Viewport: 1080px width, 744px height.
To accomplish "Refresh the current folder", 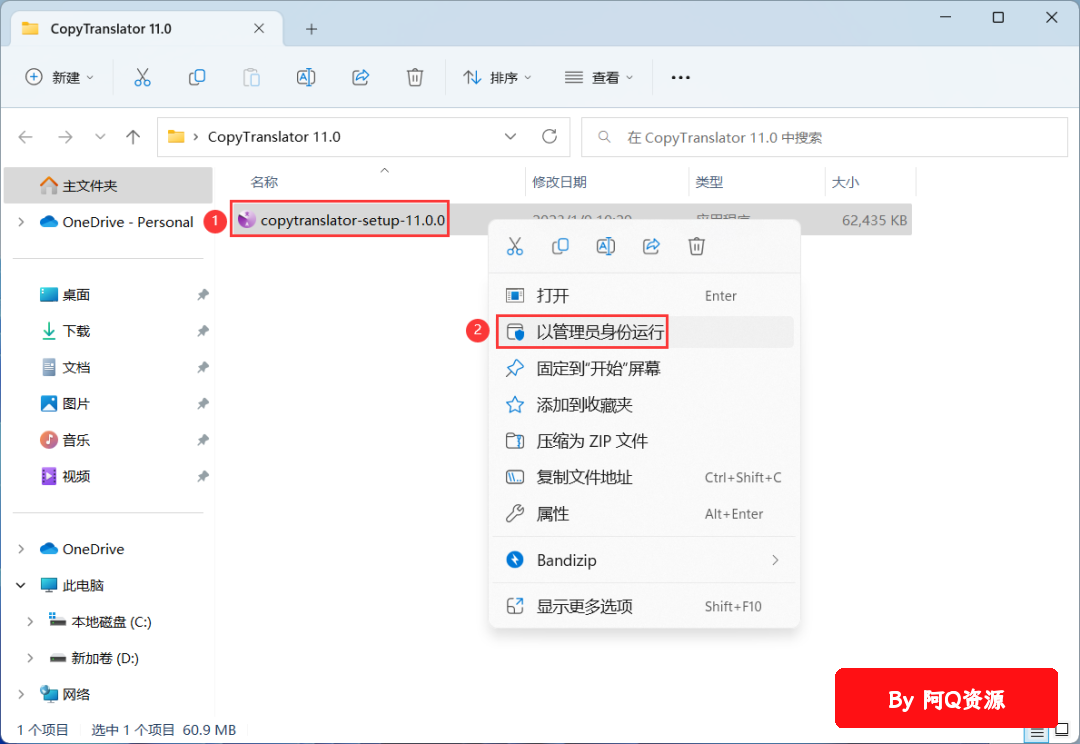I will (549, 136).
